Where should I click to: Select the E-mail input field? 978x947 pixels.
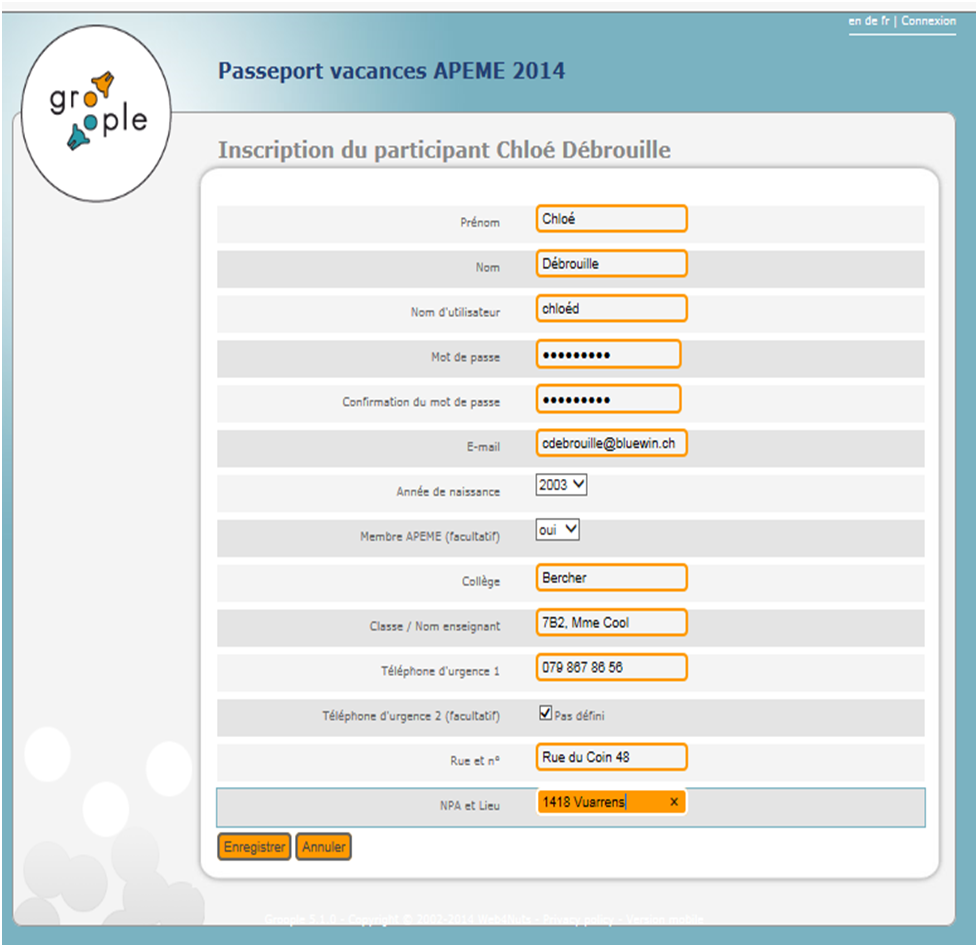pos(611,444)
